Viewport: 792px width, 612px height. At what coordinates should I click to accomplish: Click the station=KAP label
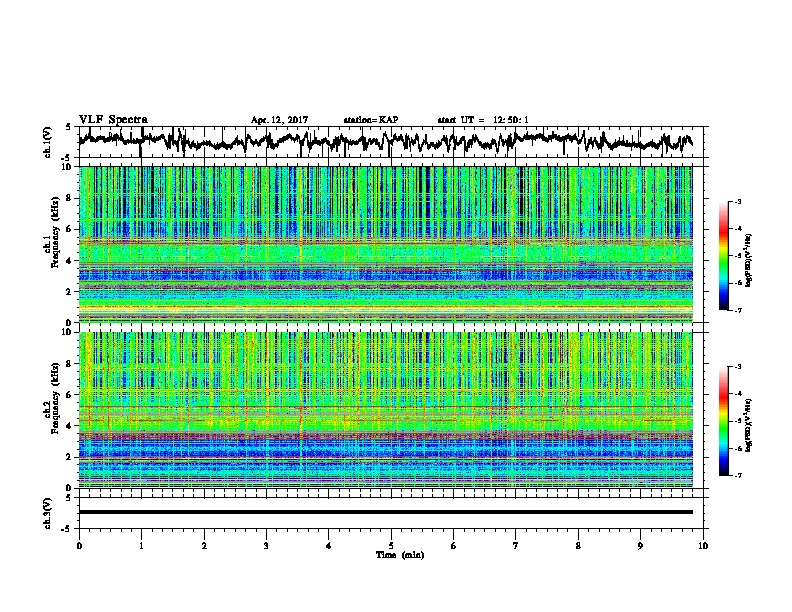point(371,120)
